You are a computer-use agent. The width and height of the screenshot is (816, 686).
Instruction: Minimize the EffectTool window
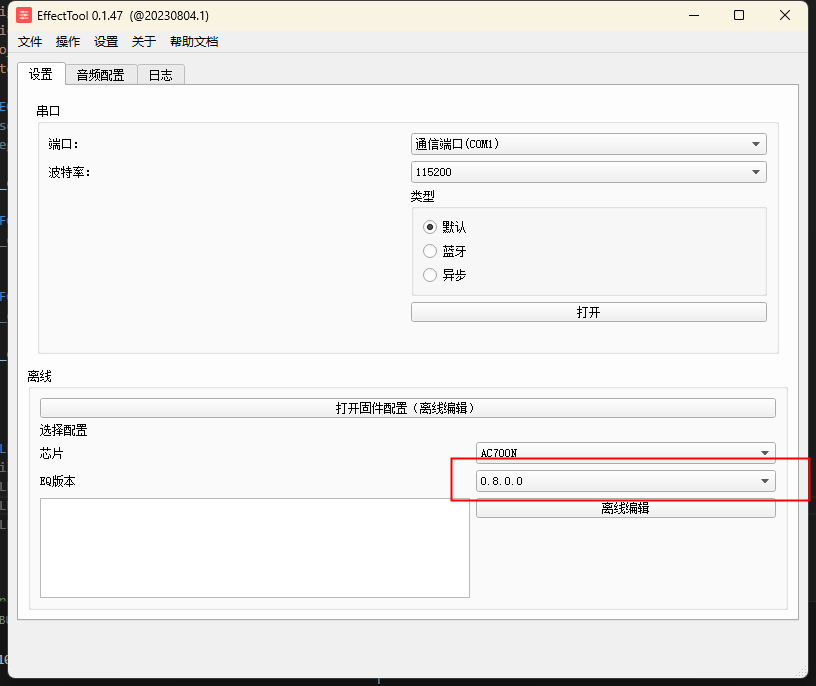click(694, 16)
